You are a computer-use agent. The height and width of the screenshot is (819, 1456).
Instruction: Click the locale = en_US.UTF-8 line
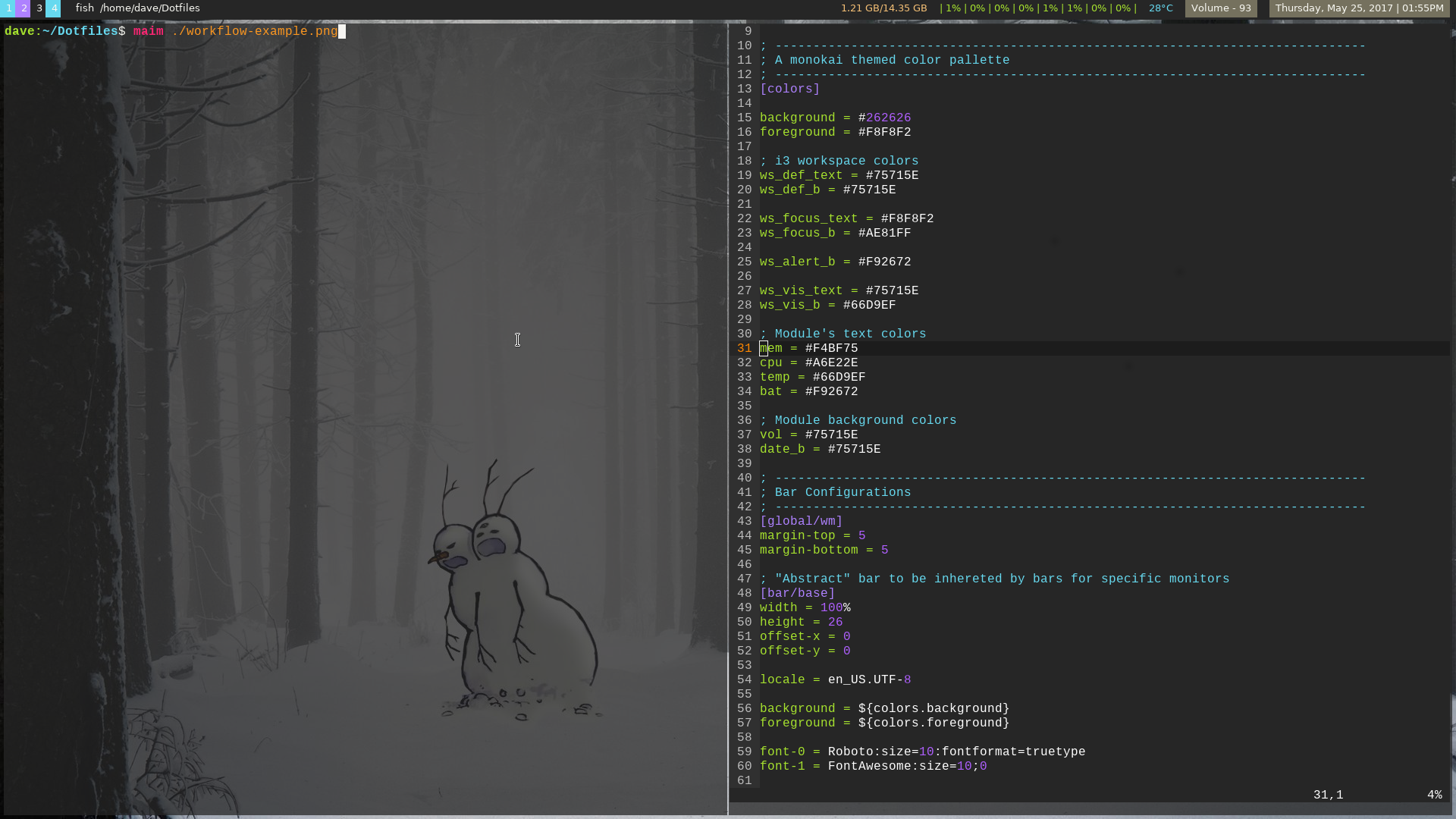[835, 679]
